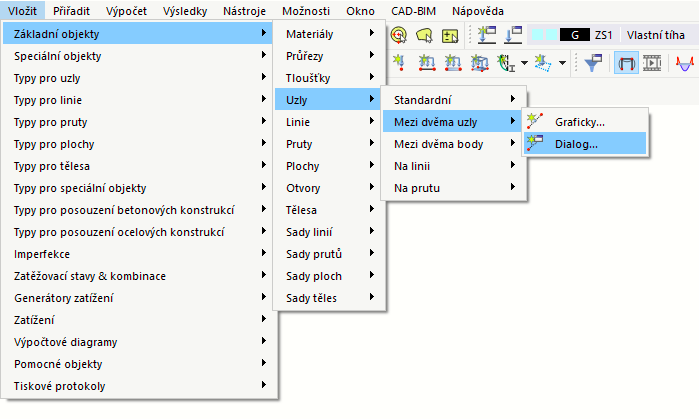The image size is (699, 419).
Task: Select the free rectangular load tool
Action: tap(543, 63)
